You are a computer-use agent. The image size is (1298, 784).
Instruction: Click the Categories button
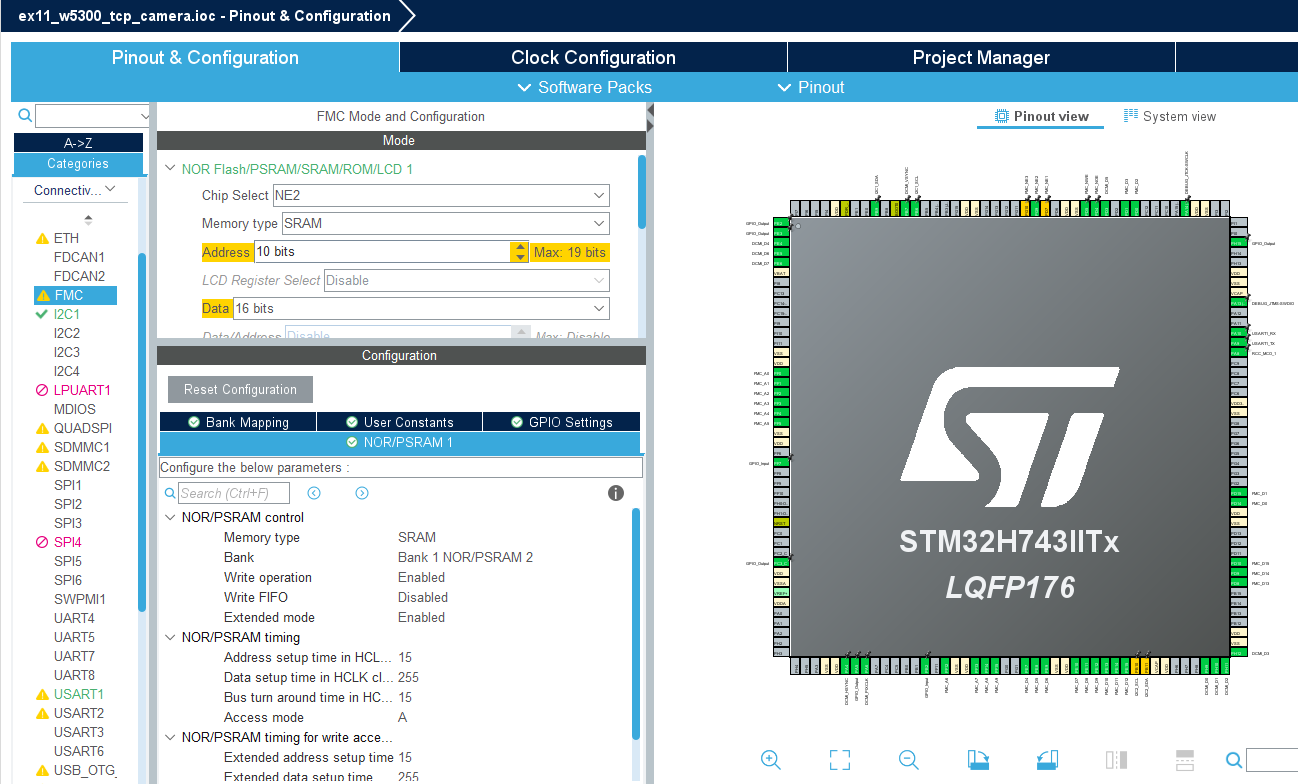click(77, 164)
